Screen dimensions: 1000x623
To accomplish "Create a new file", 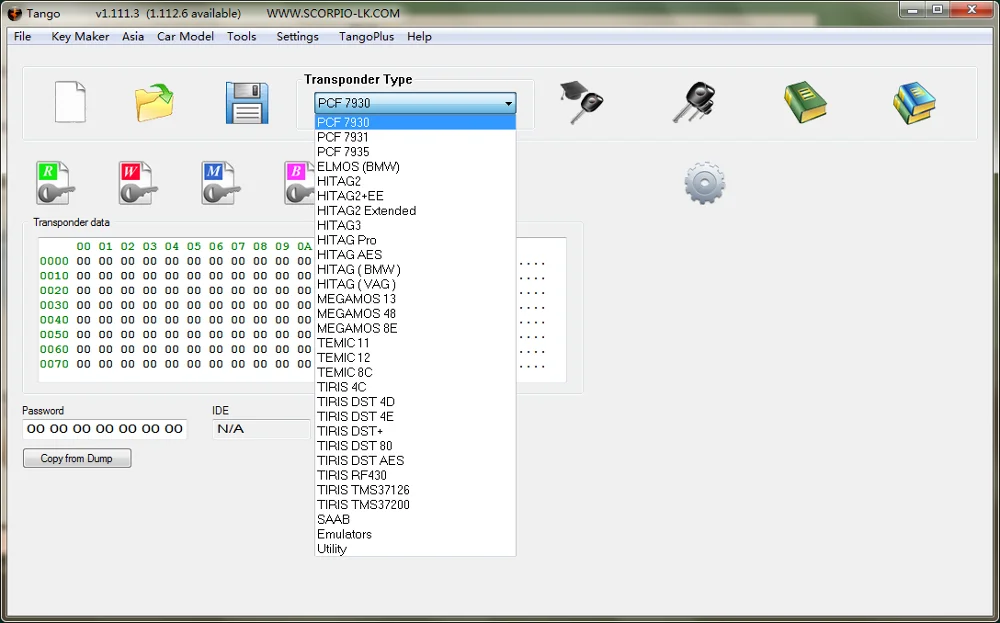I will pos(70,101).
